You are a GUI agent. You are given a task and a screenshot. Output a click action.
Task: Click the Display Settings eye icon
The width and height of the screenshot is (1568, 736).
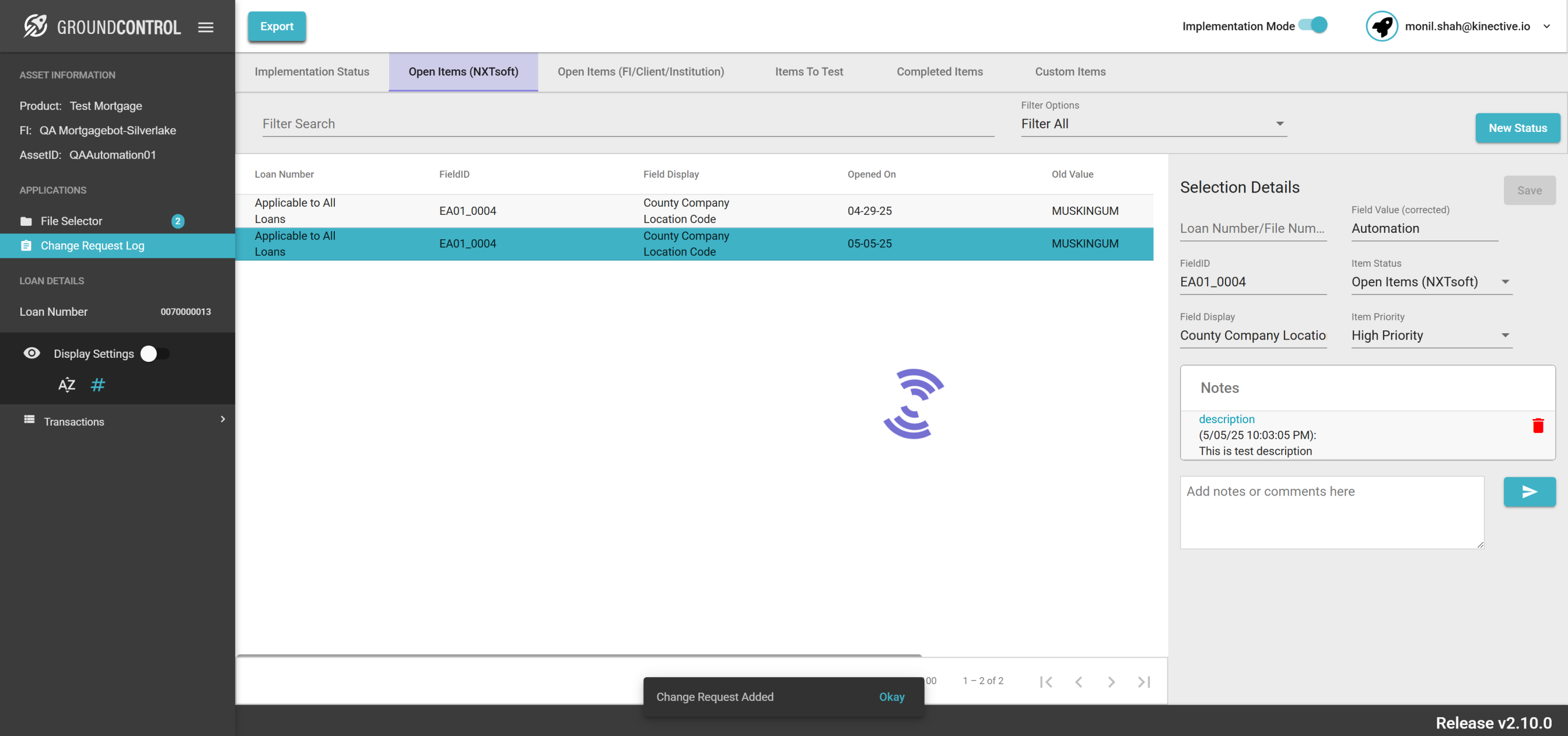pyautogui.click(x=32, y=353)
